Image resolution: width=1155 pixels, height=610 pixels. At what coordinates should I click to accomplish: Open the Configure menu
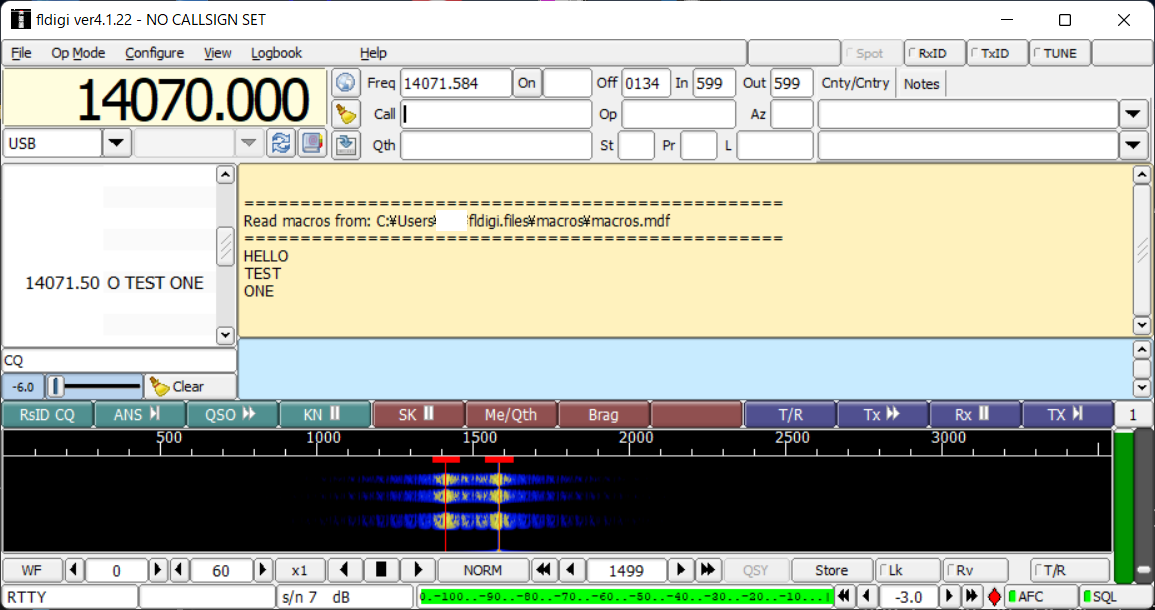pos(154,53)
